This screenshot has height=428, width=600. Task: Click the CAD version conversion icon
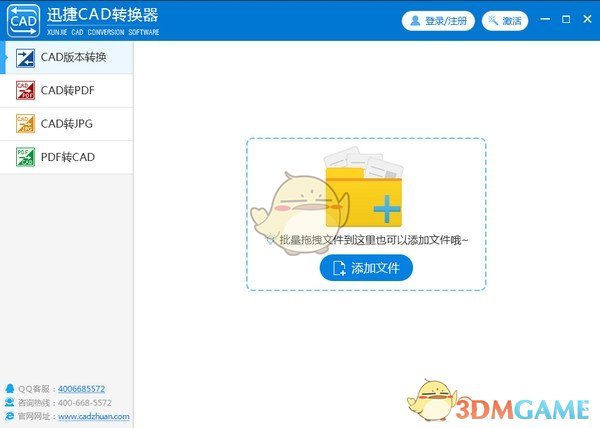click(26, 58)
